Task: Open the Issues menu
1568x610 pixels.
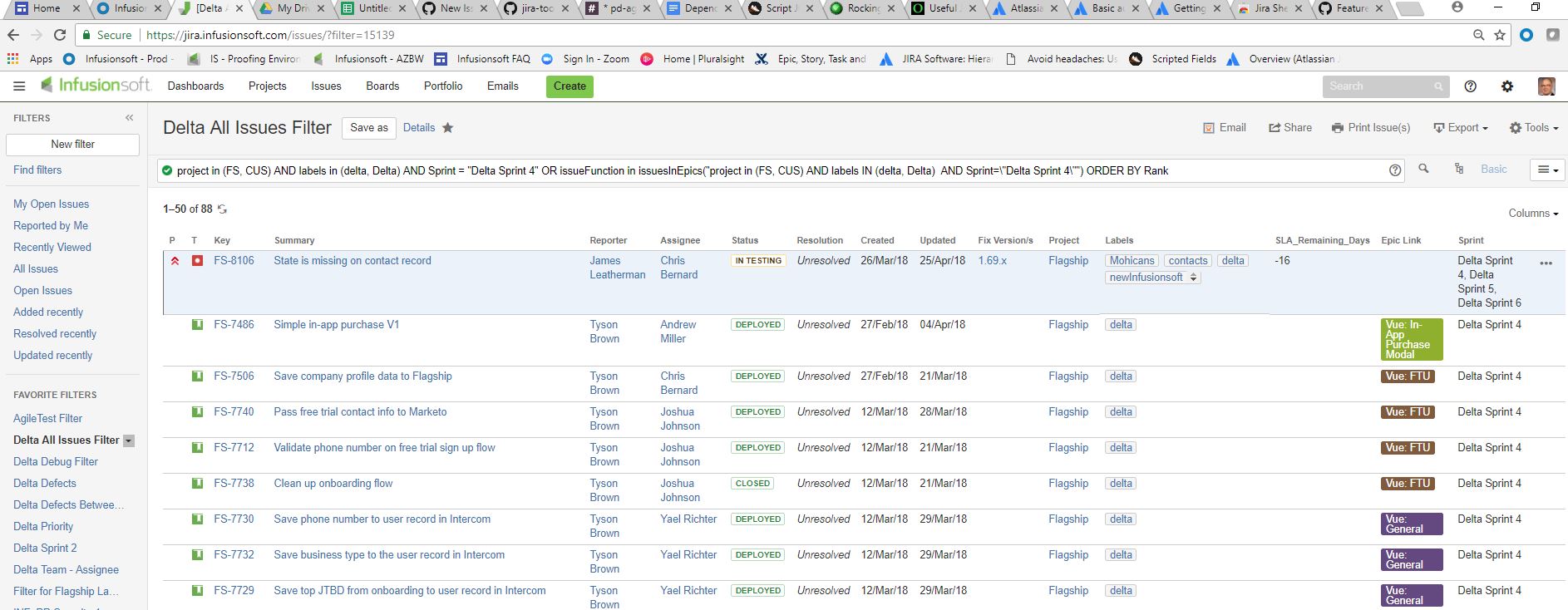Action: click(326, 86)
